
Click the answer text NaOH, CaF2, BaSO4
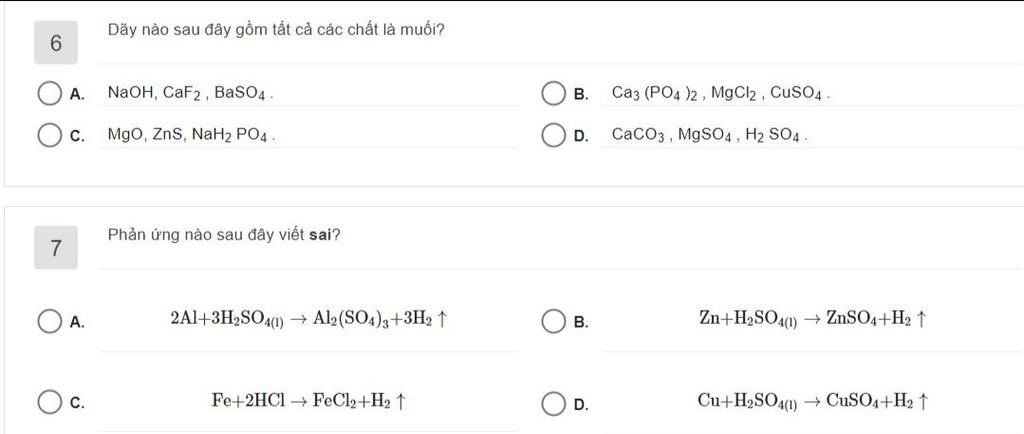(x=191, y=93)
